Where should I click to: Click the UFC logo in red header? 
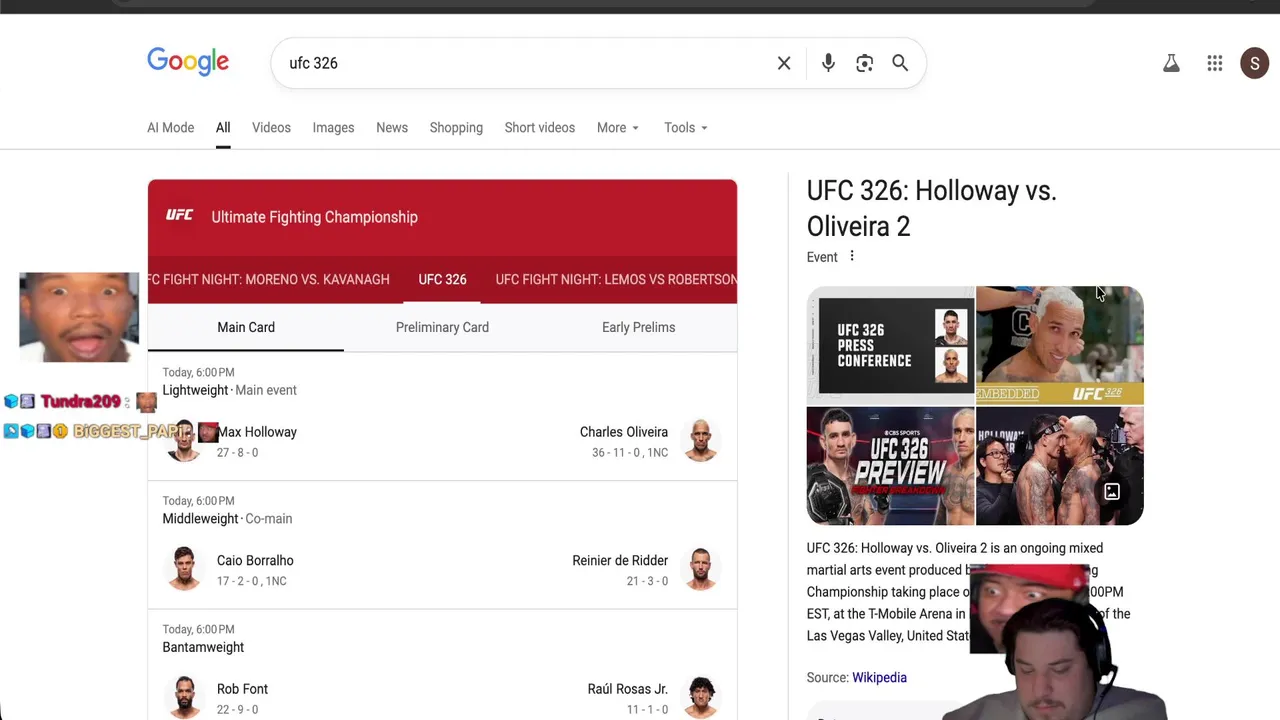(180, 216)
